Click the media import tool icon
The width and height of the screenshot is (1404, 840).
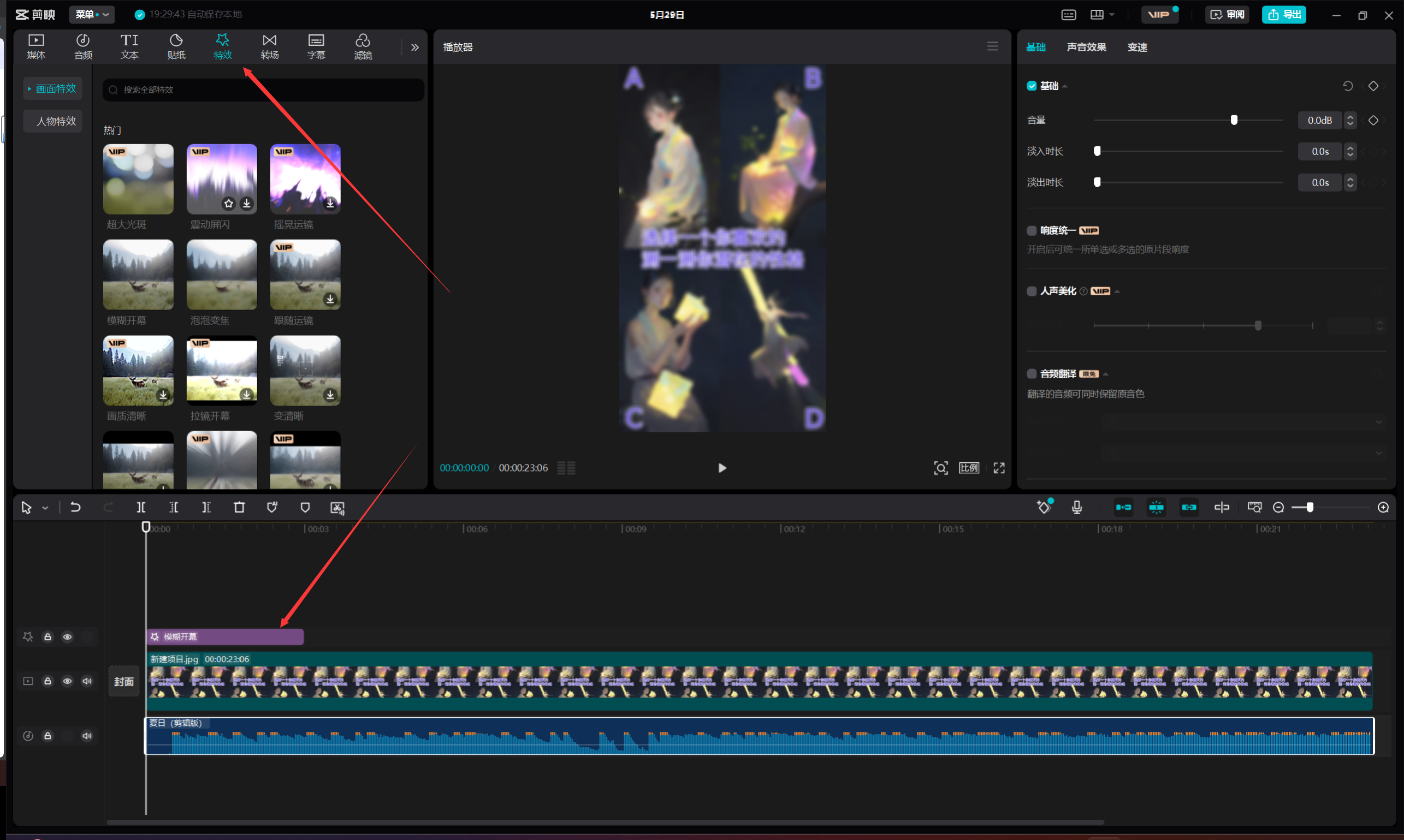click(x=38, y=46)
